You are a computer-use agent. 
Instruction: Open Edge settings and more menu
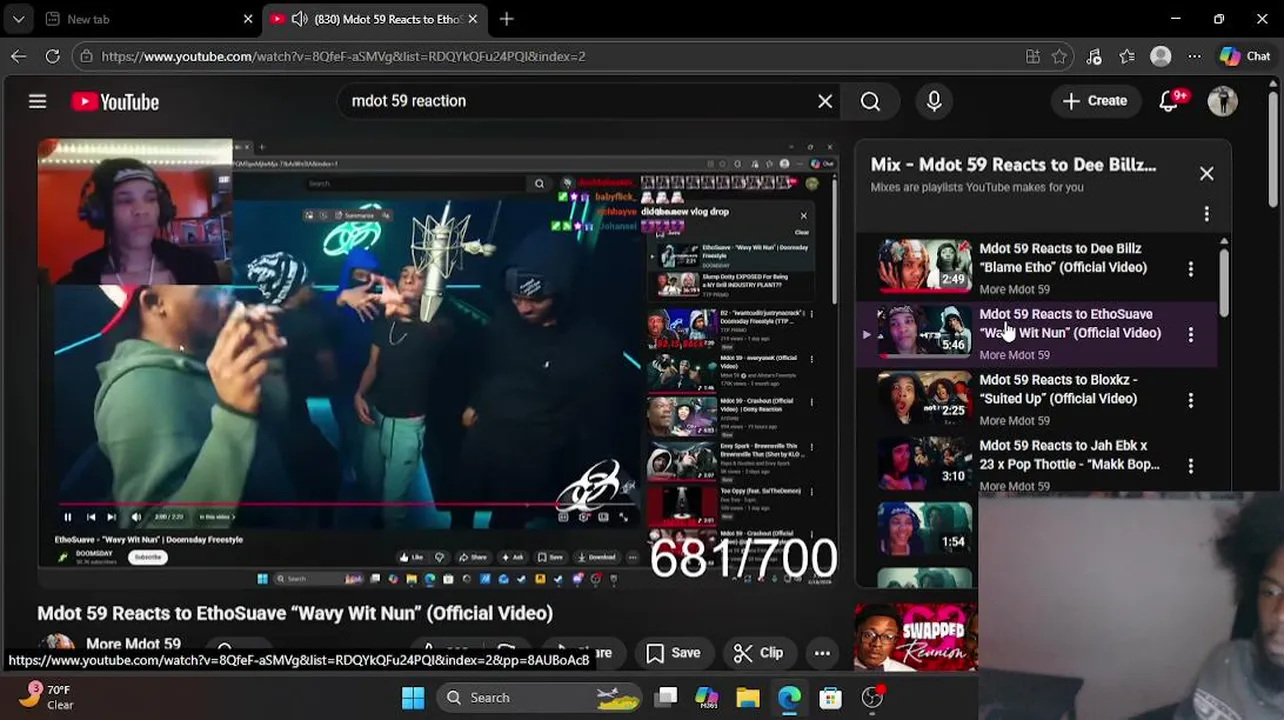click(1194, 56)
